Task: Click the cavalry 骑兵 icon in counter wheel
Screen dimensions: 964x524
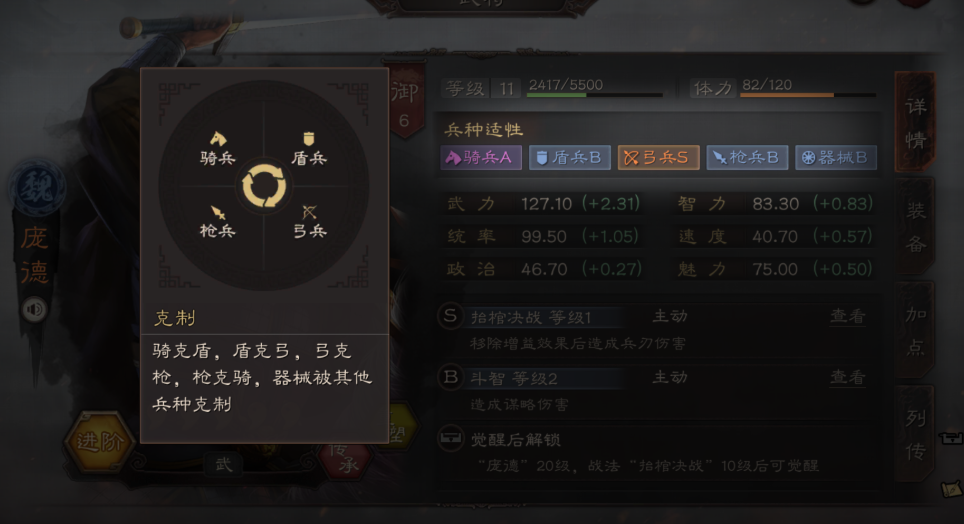Action: tap(218, 138)
